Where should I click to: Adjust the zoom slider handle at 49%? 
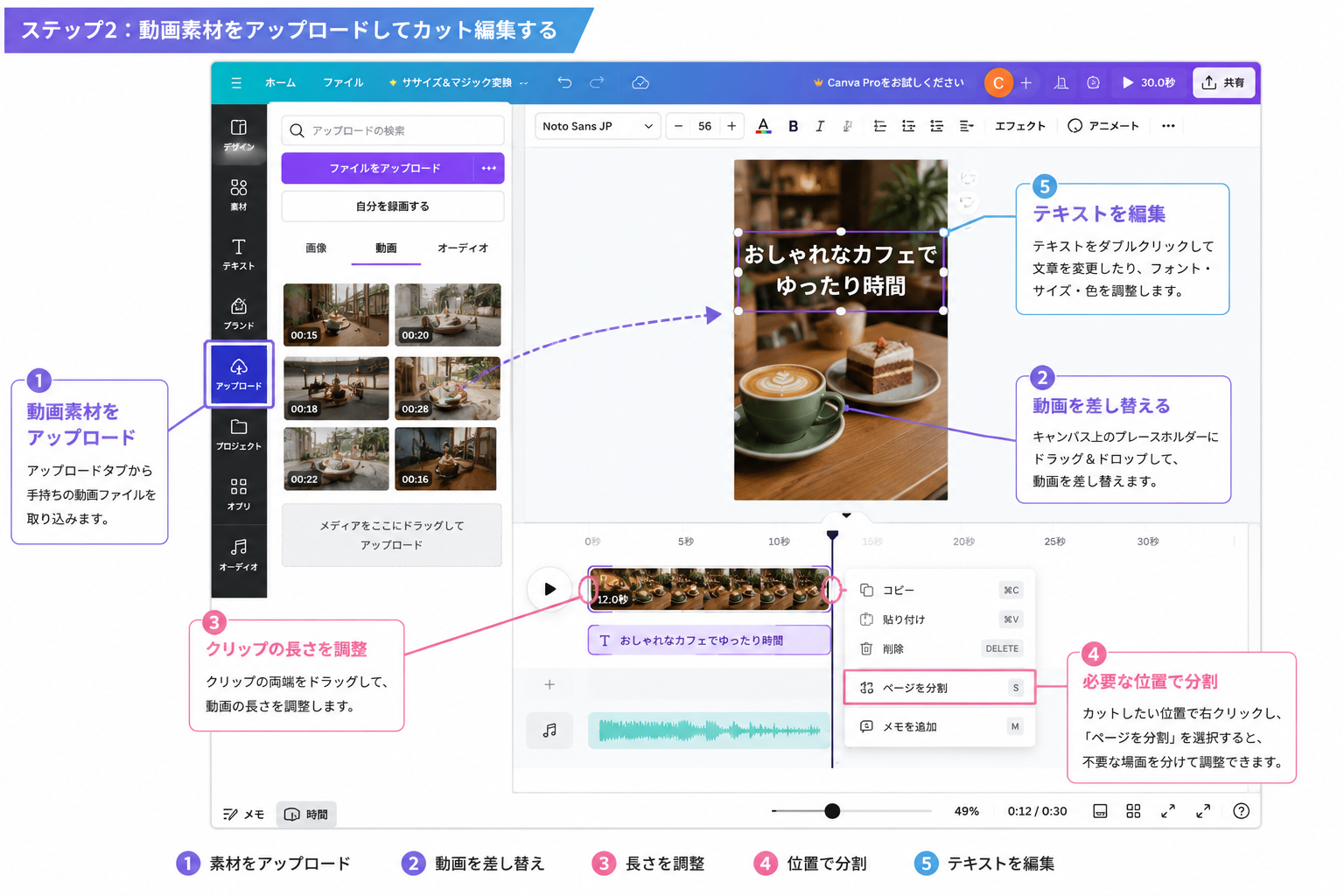[832, 811]
